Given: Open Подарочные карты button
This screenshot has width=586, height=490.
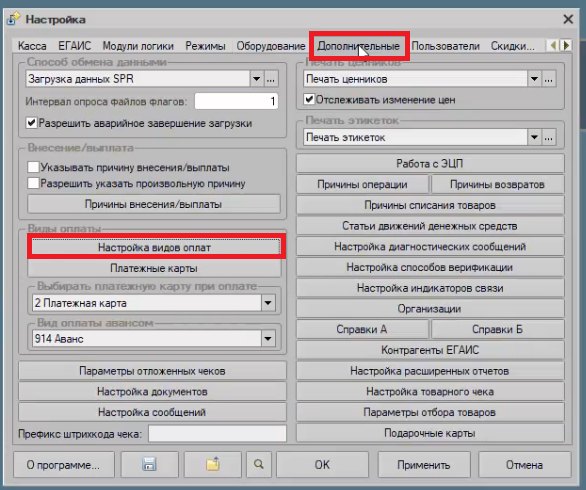Looking at the screenshot, I should [430, 433].
